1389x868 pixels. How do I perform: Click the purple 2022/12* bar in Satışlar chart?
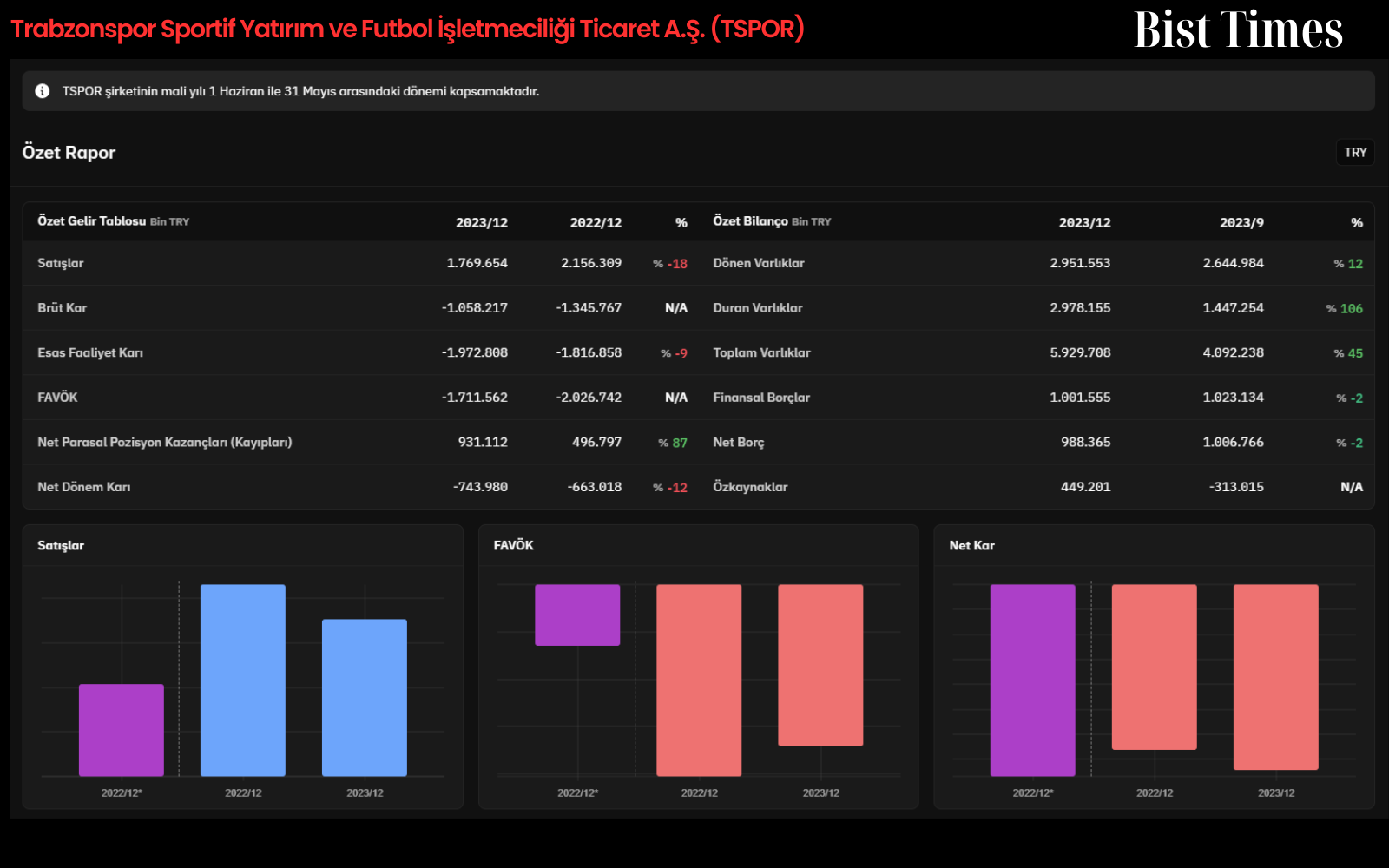click(x=122, y=730)
